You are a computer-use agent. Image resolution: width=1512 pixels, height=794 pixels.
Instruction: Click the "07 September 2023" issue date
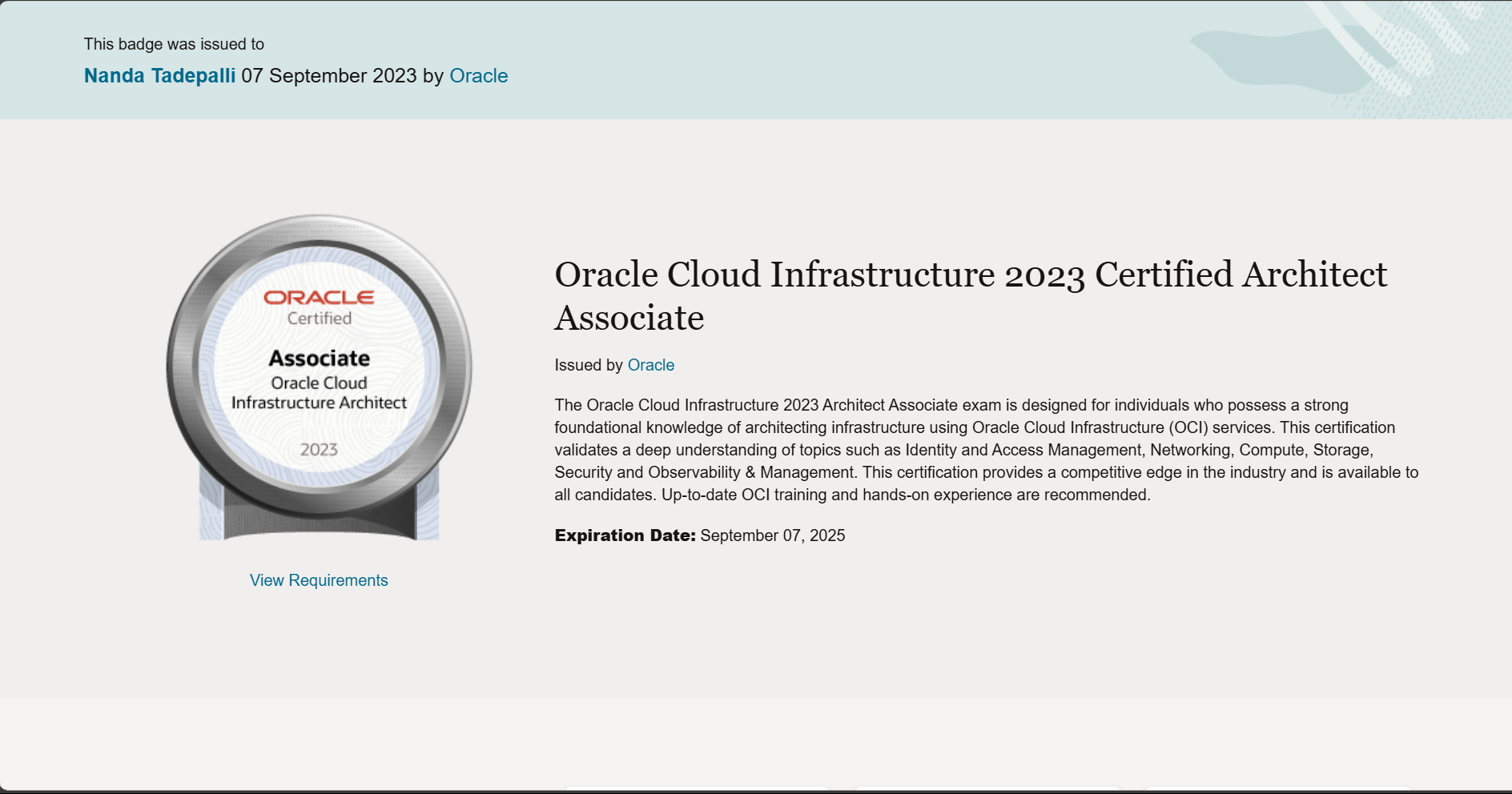pyautogui.click(x=329, y=76)
